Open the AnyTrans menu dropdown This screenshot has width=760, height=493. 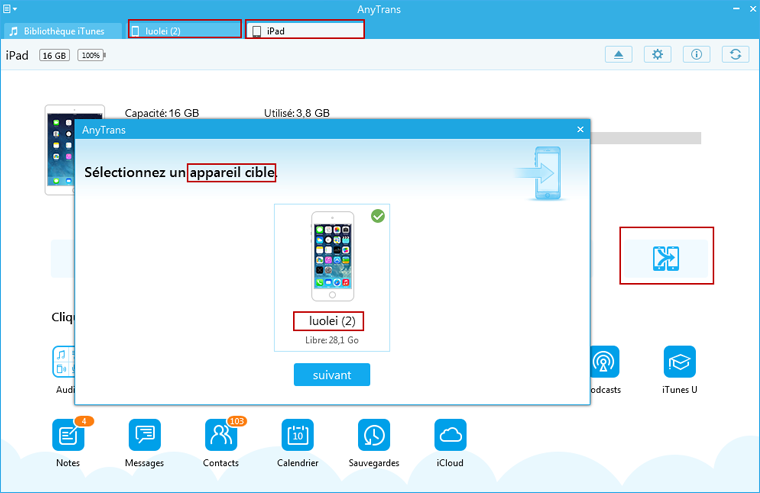tap(10, 9)
